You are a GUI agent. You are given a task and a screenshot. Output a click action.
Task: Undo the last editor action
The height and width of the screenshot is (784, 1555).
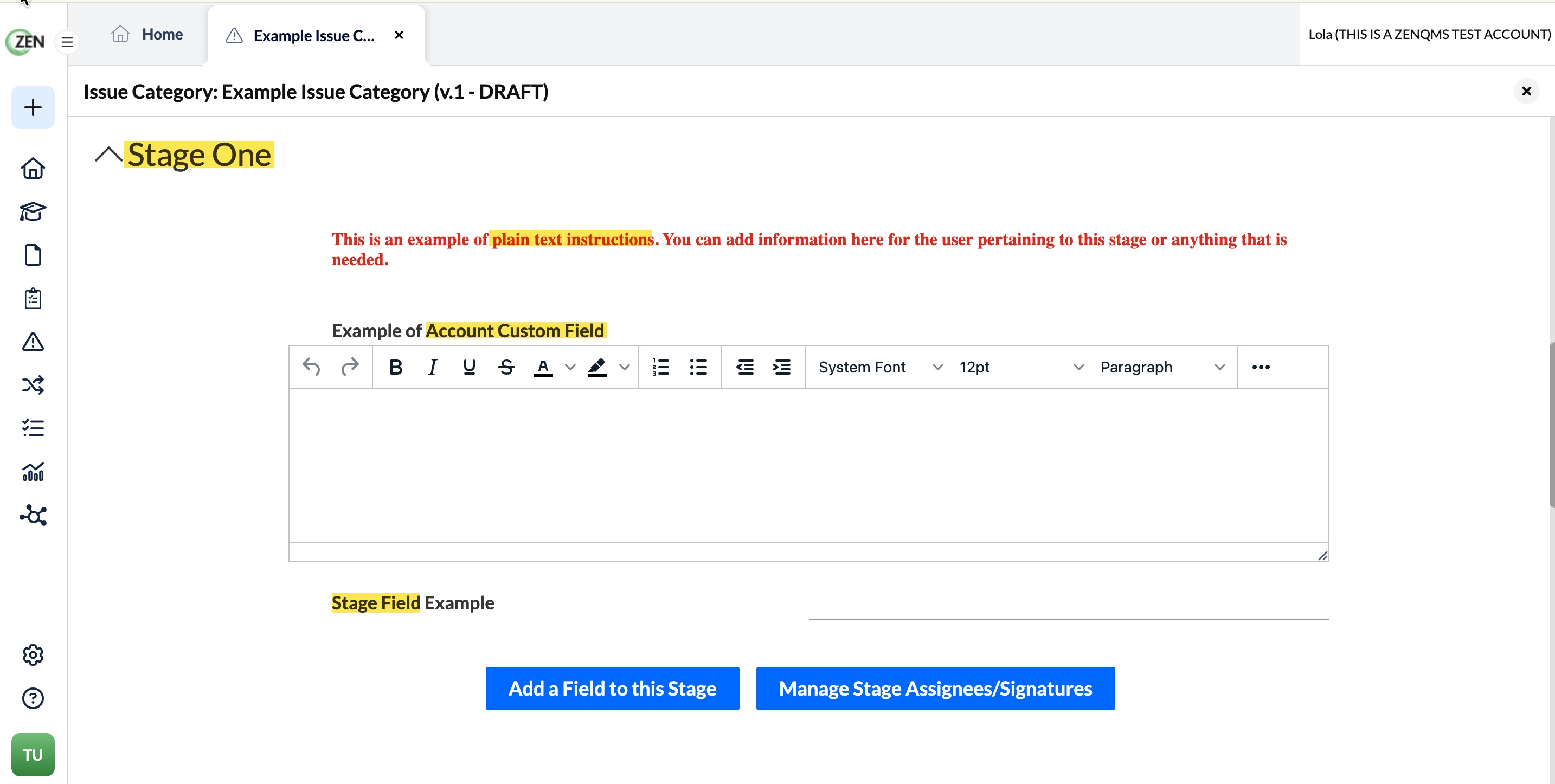[311, 367]
